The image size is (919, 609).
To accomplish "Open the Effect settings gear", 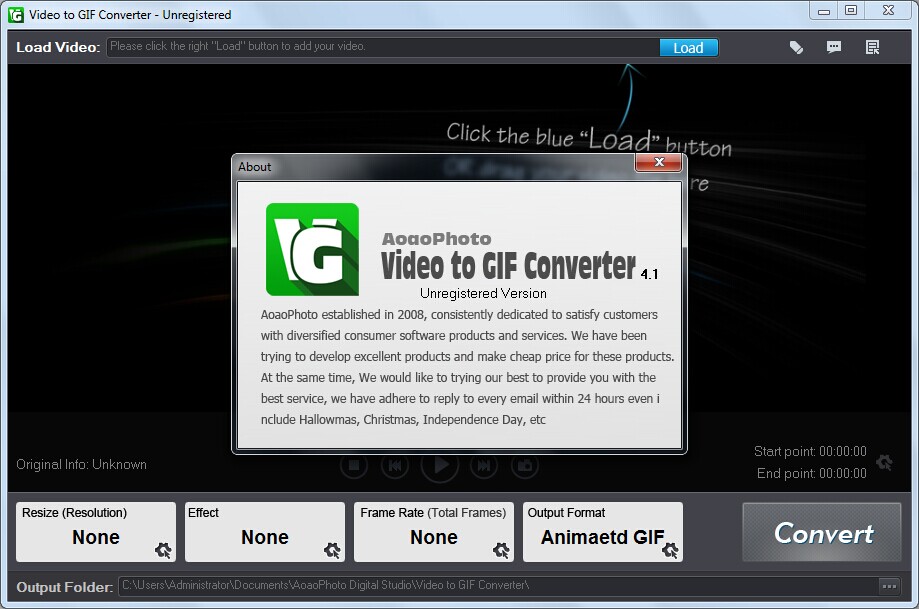I will click(x=332, y=550).
